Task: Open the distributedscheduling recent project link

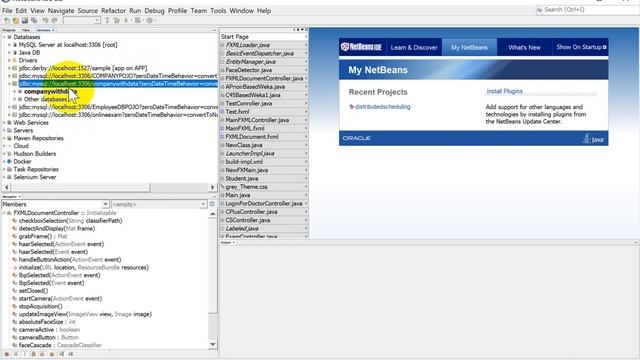Action: (382, 107)
